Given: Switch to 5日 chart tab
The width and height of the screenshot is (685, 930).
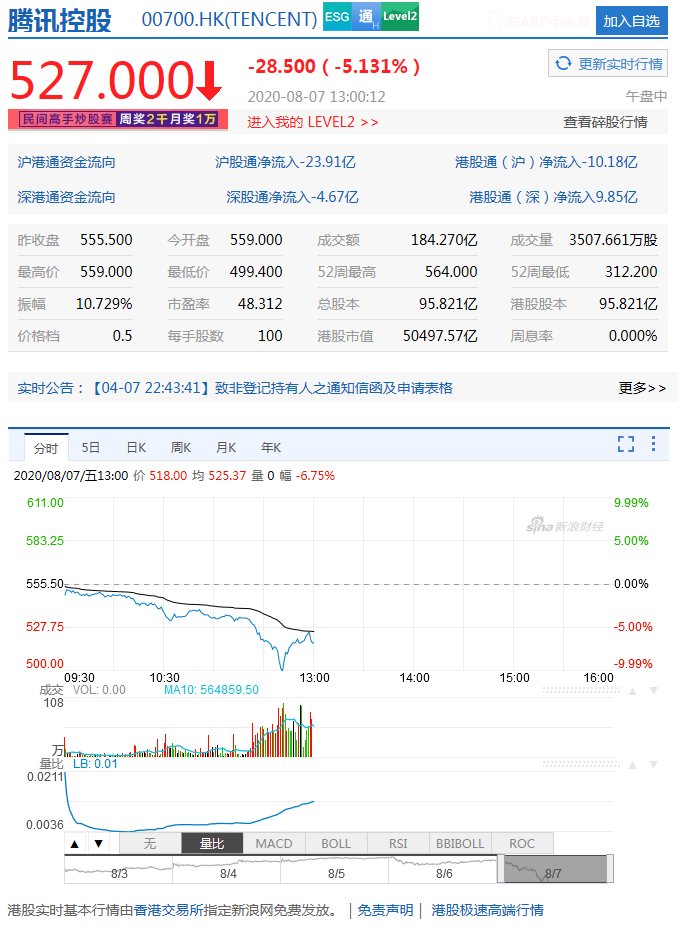Looking at the screenshot, I should pyautogui.click(x=91, y=447).
